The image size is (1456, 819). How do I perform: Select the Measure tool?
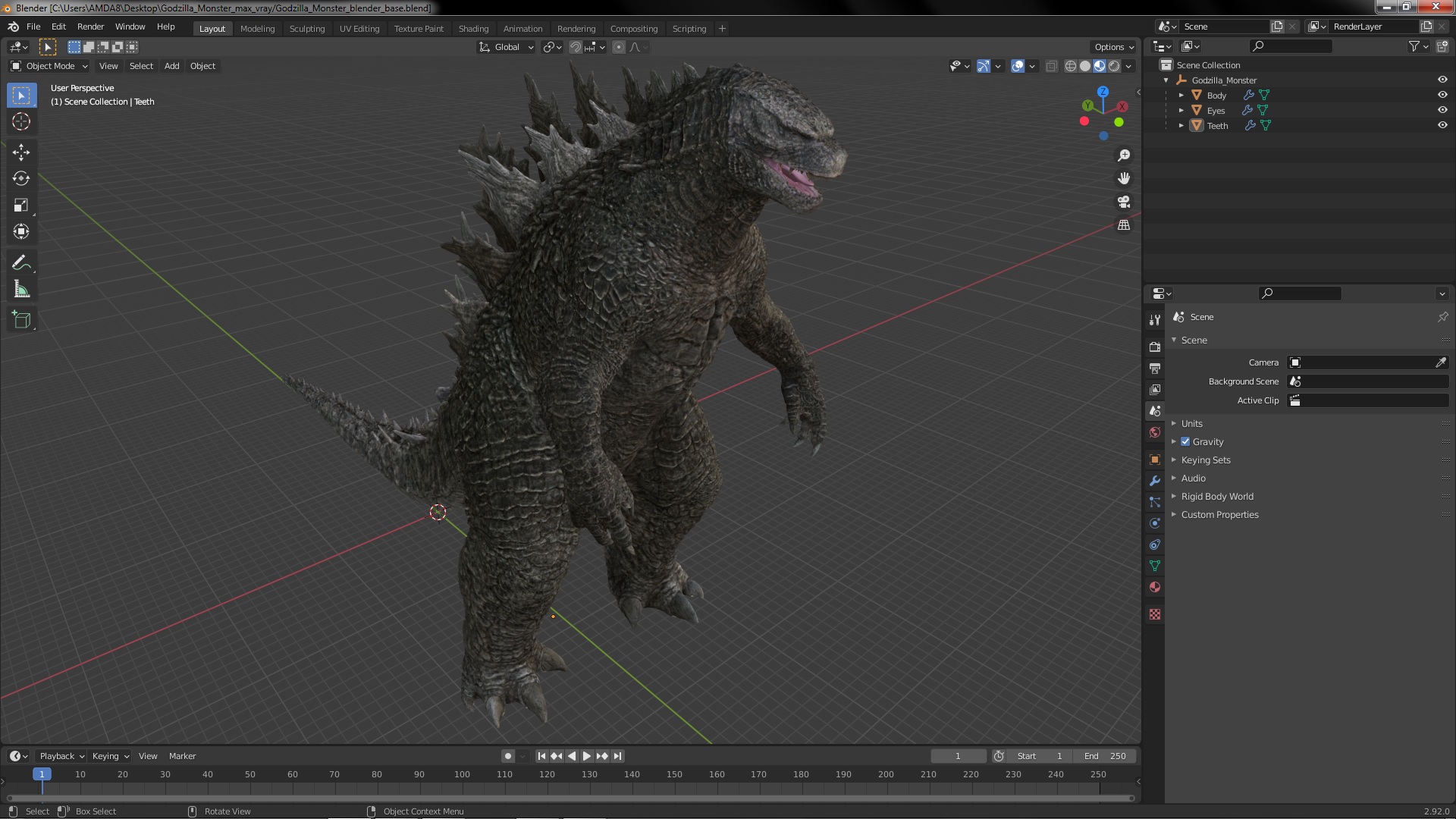(21, 290)
